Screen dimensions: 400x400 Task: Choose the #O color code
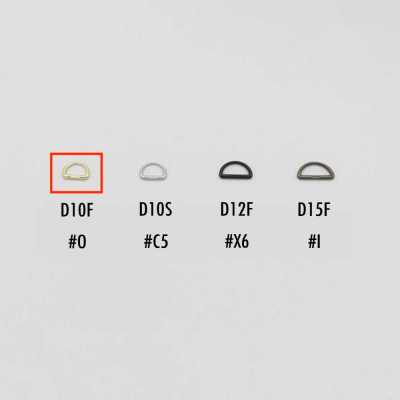[x=77, y=242]
